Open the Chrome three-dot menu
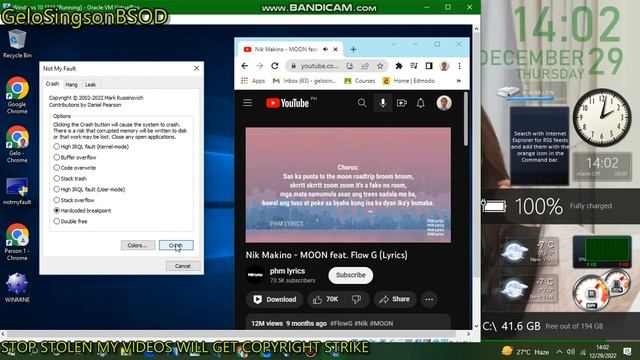 [459, 66]
